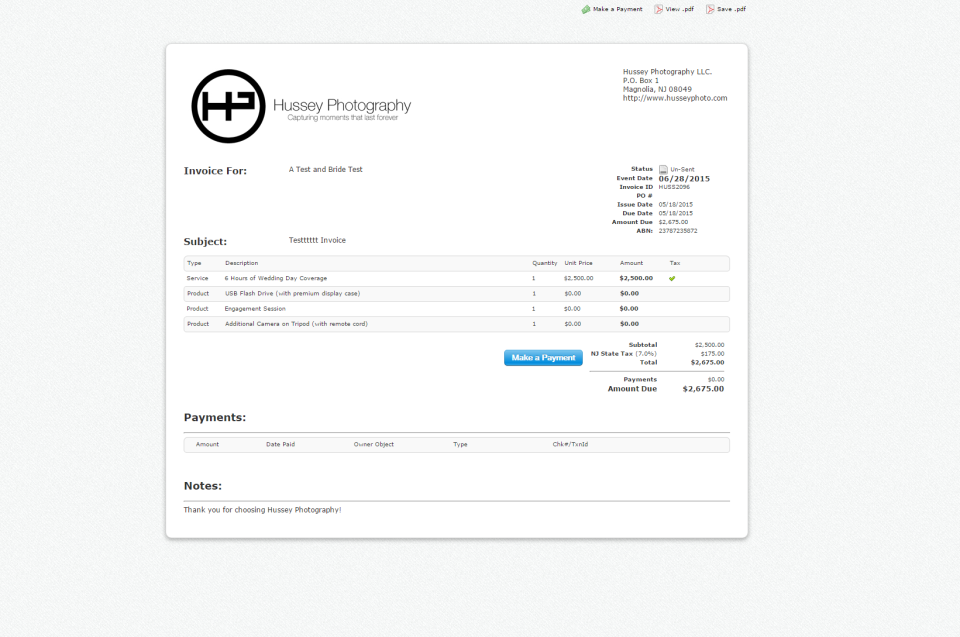This screenshot has width=960, height=637.
Task: Click the Magnolia, NJ 08049 address line
Action: pos(658,89)
